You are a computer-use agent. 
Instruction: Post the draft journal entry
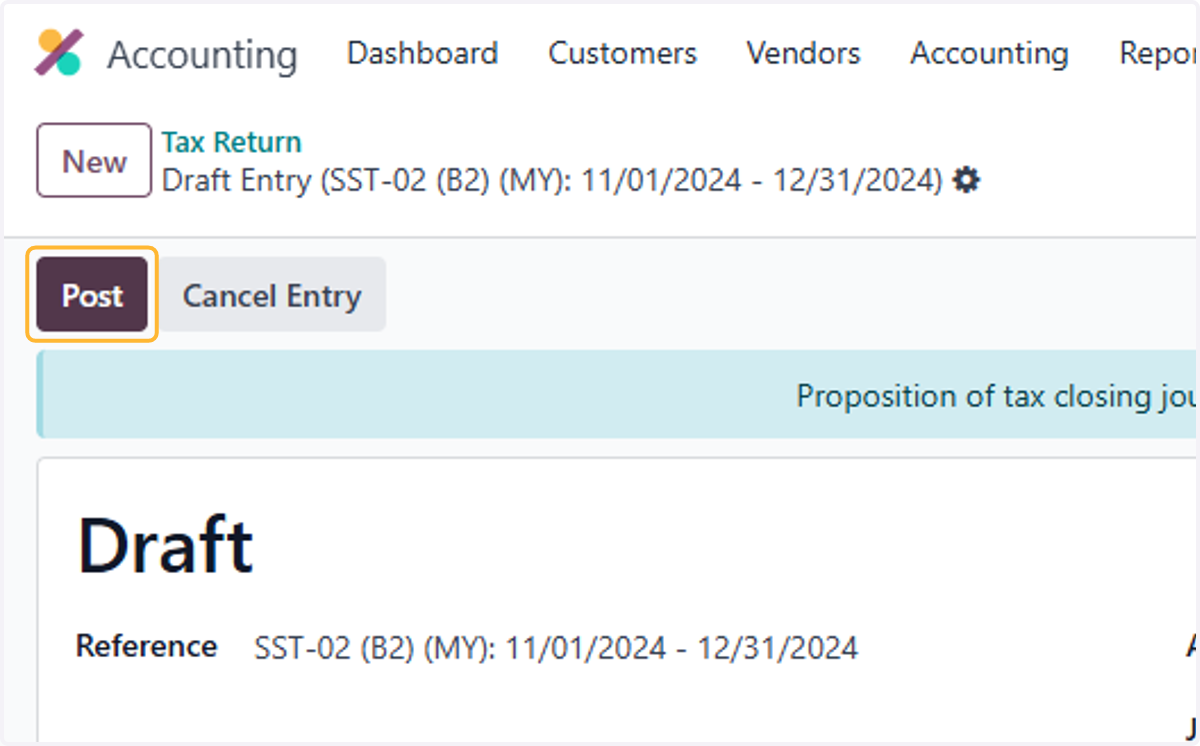pos(92,295)
